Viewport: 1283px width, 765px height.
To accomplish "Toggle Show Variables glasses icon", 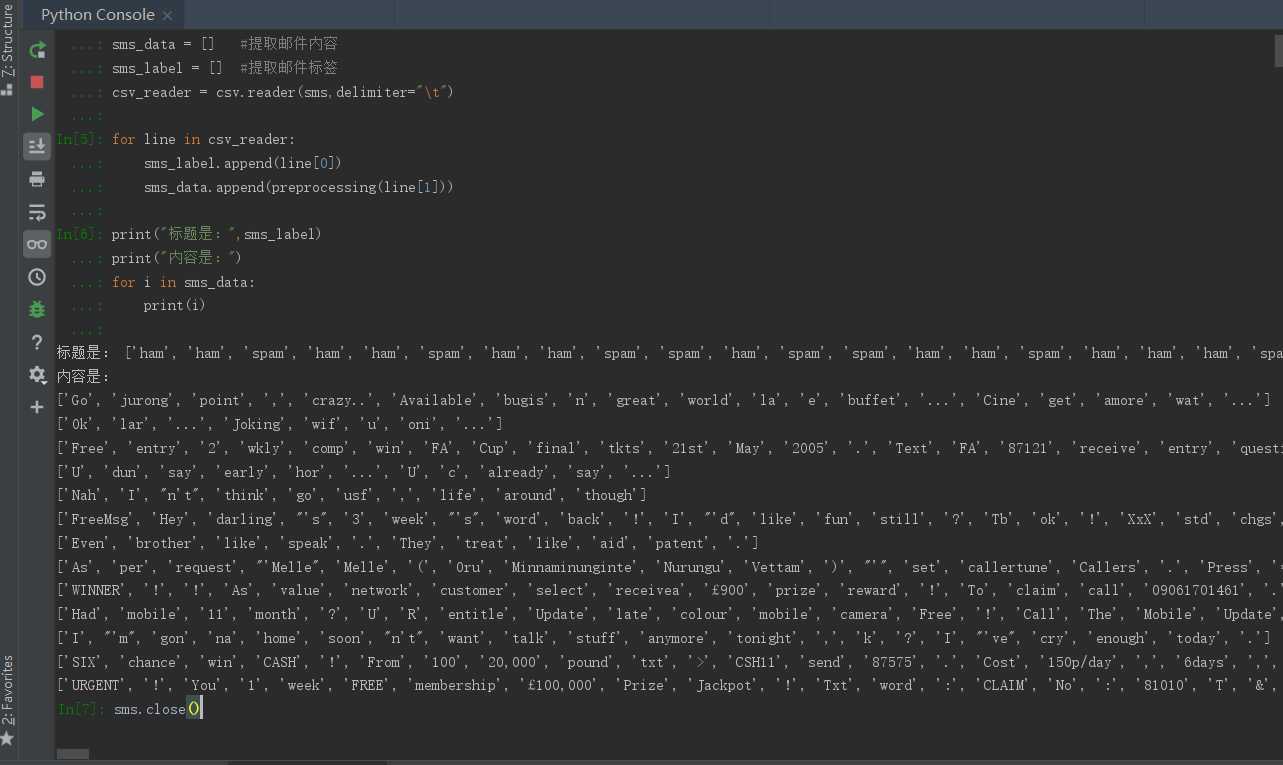I will (37, 244).
